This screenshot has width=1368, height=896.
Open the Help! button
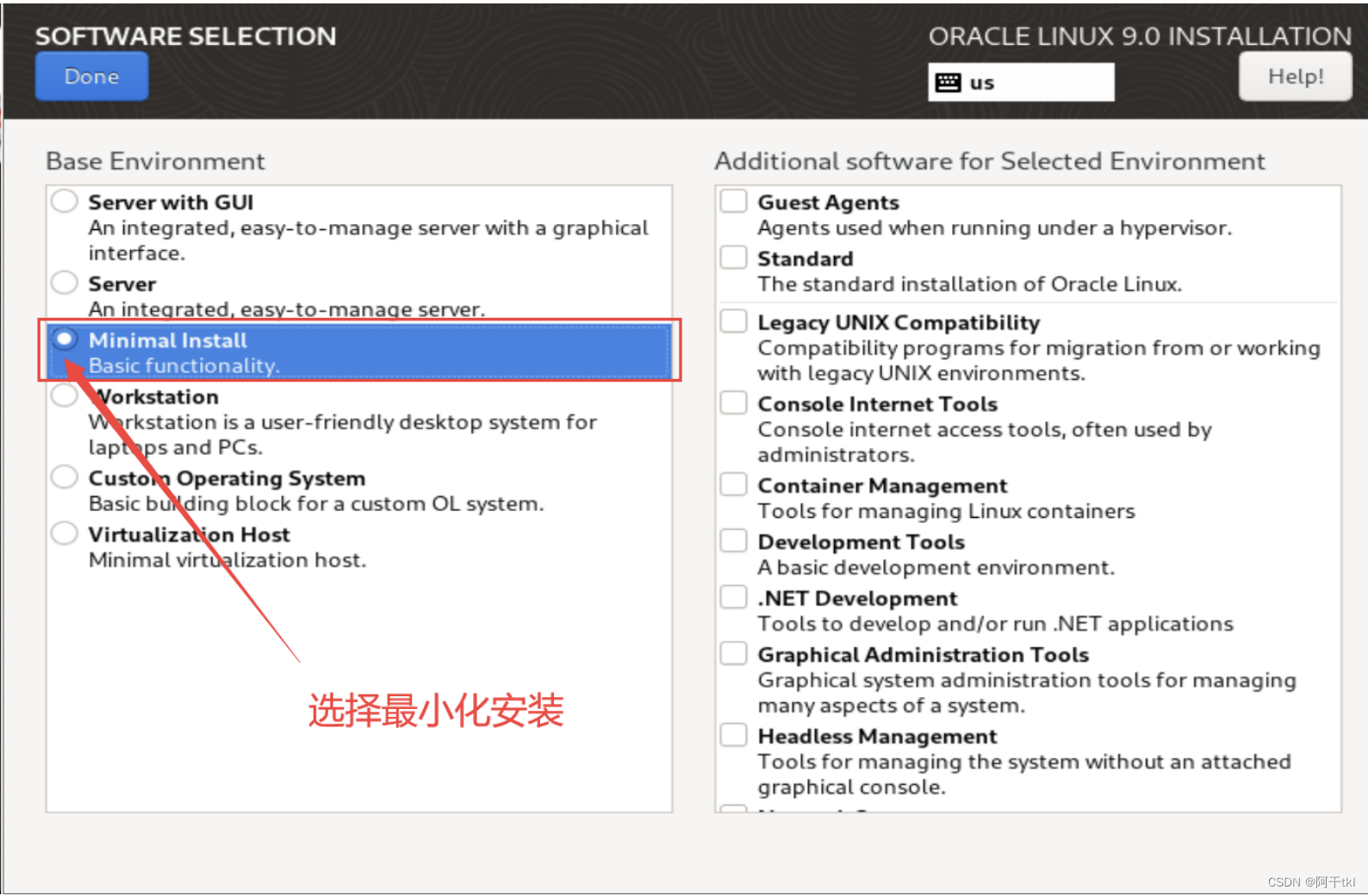(1295, 77)
